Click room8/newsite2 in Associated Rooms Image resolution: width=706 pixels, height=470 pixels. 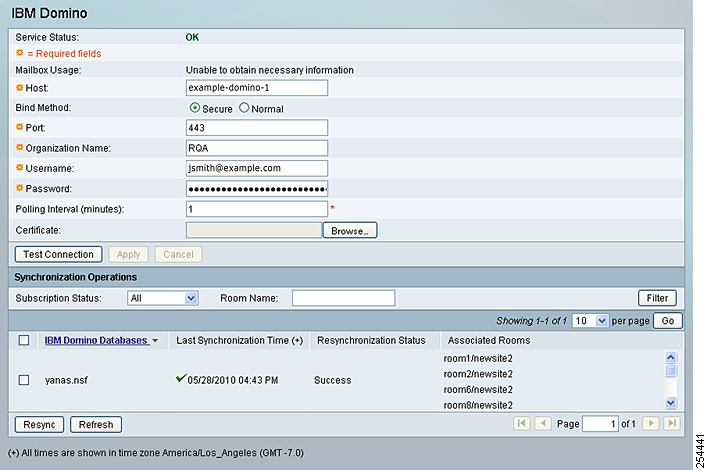(x=478, y=405)
